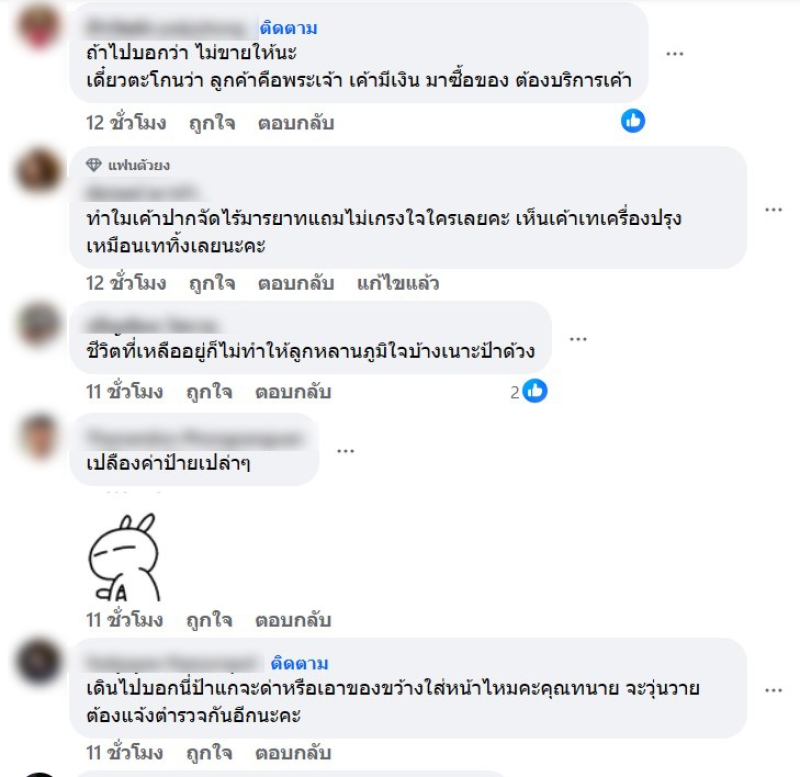Like the first comment with ถูกใจ

(x=212, y=123)
